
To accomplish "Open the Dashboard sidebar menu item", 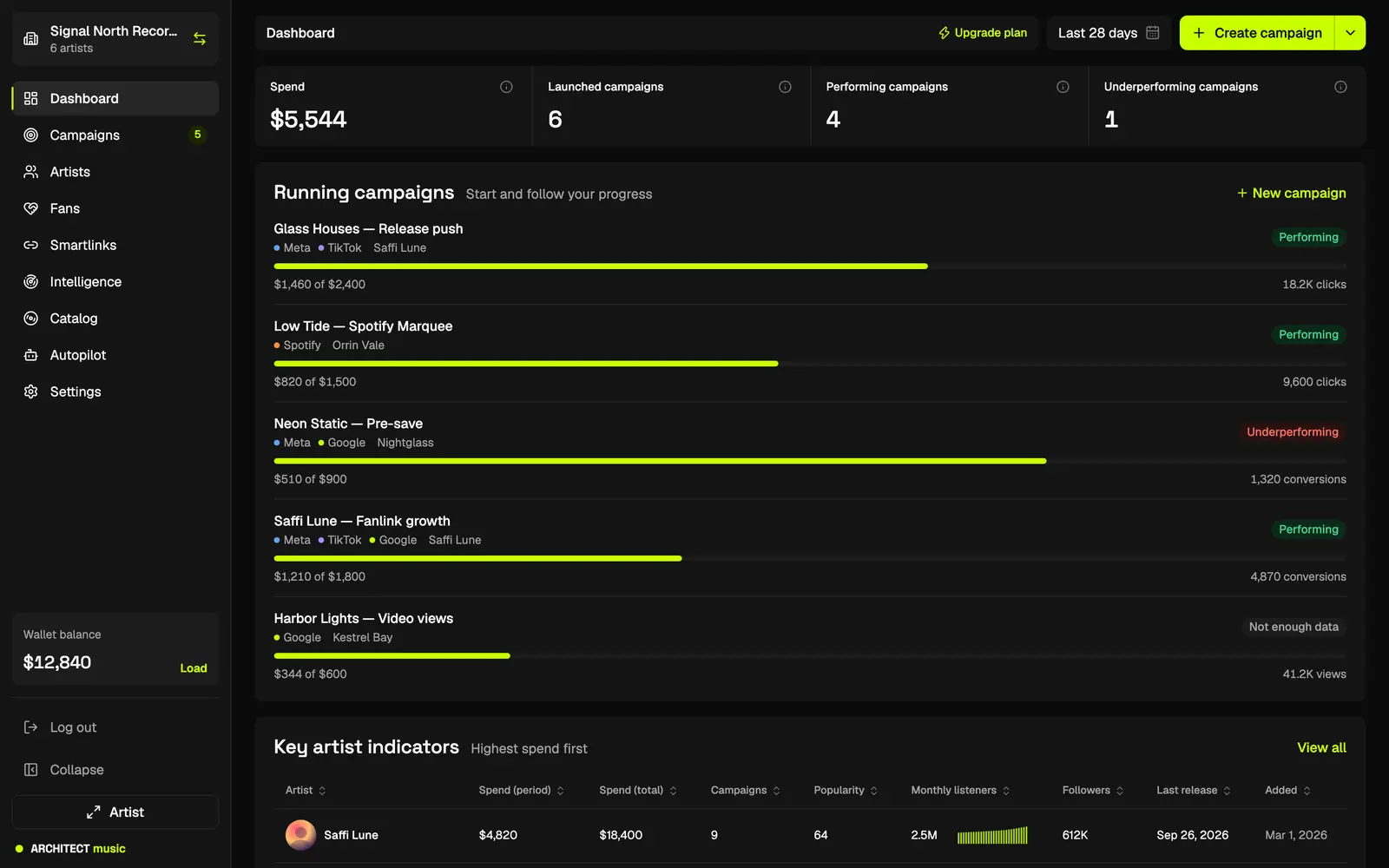I will click(x=115, y=99).
